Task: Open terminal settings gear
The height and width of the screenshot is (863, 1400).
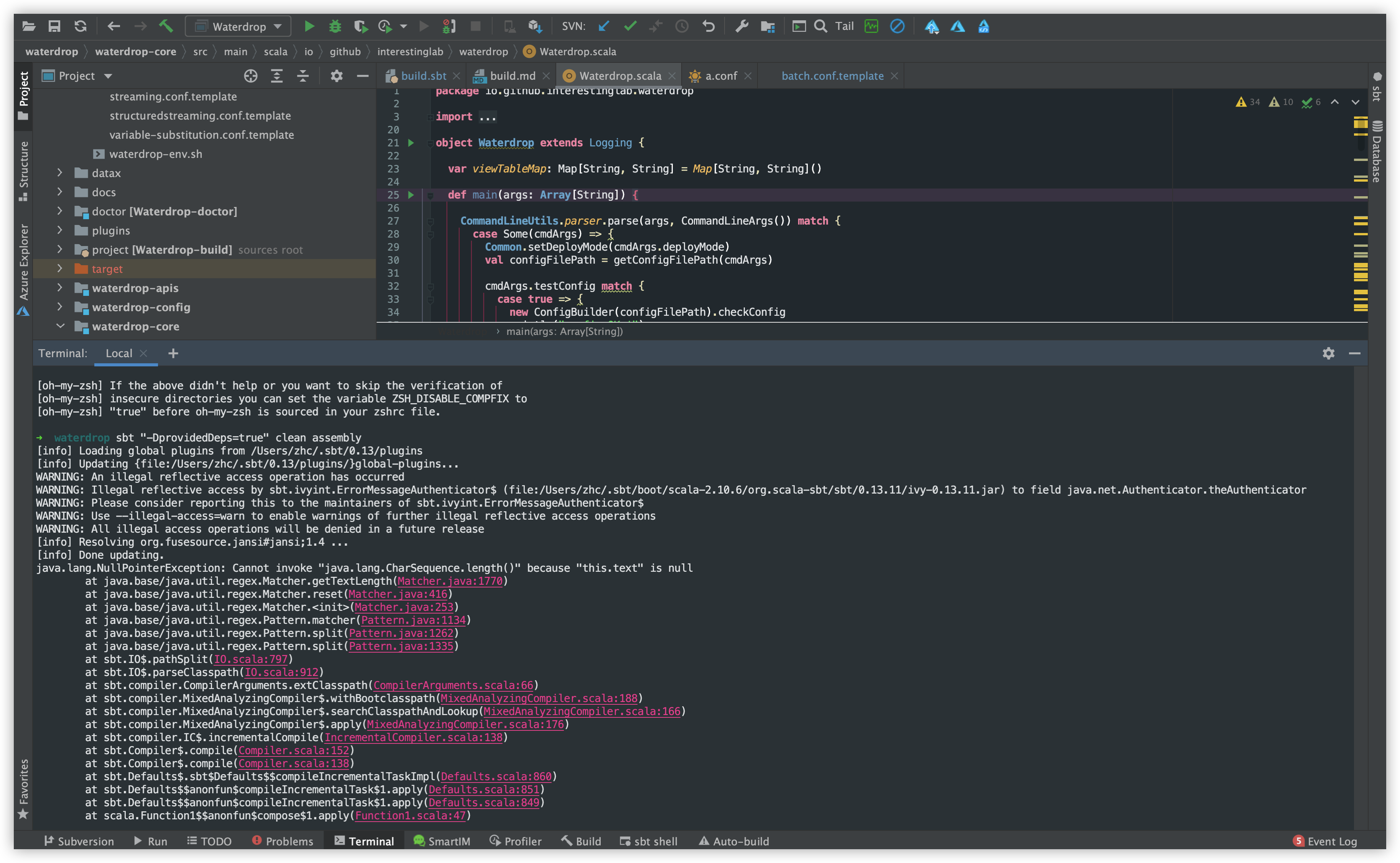Action: (1329, 353)
